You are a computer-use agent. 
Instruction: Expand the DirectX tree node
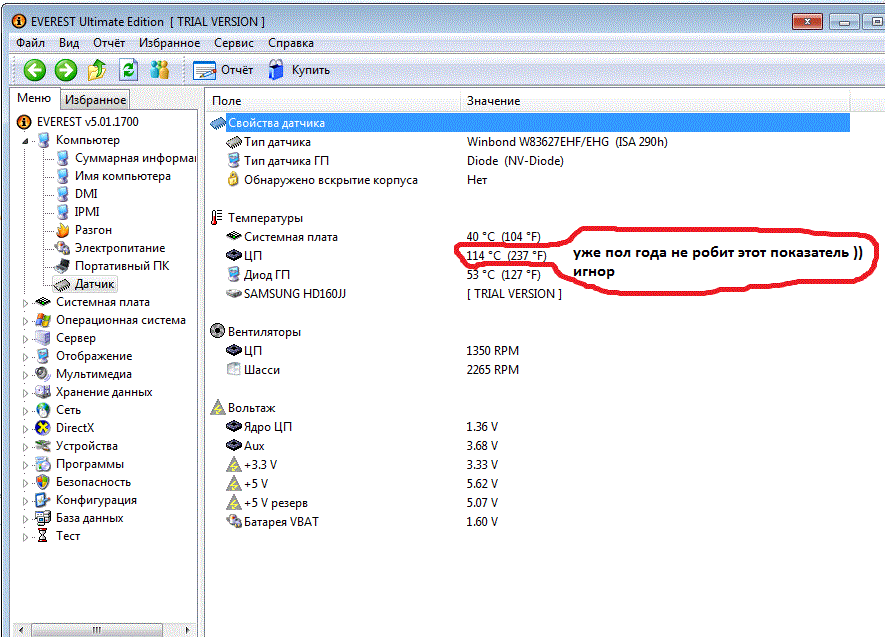point(25,429)
